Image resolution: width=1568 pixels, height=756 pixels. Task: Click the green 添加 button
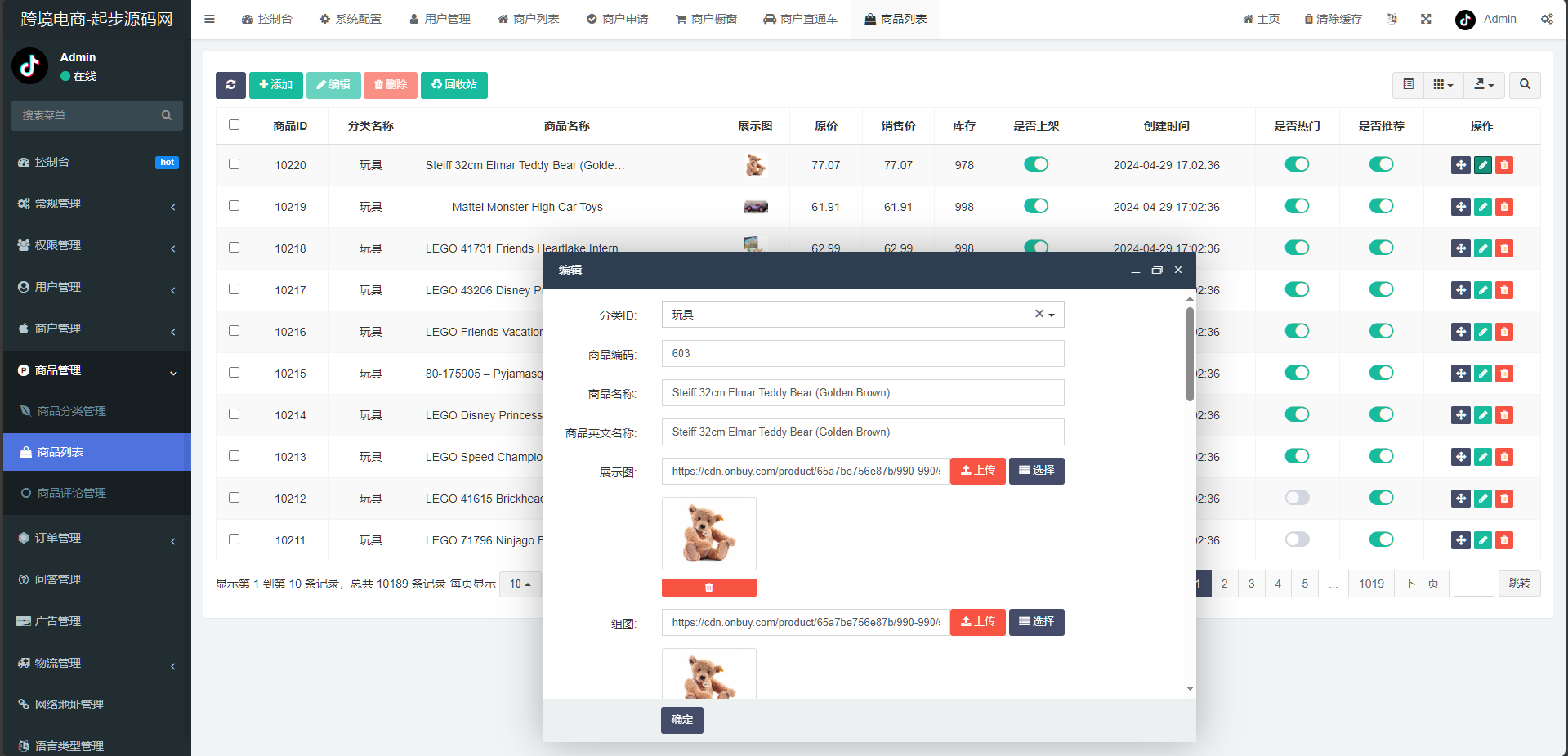(x=276, y=85)
